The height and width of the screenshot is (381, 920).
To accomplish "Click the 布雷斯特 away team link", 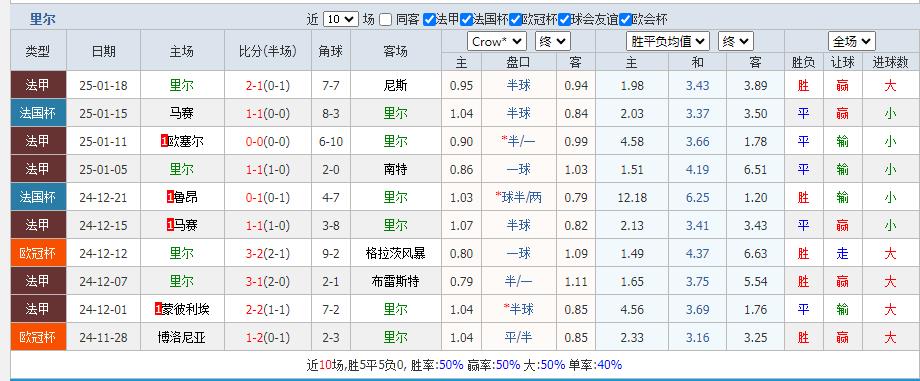I will [396, 281].
